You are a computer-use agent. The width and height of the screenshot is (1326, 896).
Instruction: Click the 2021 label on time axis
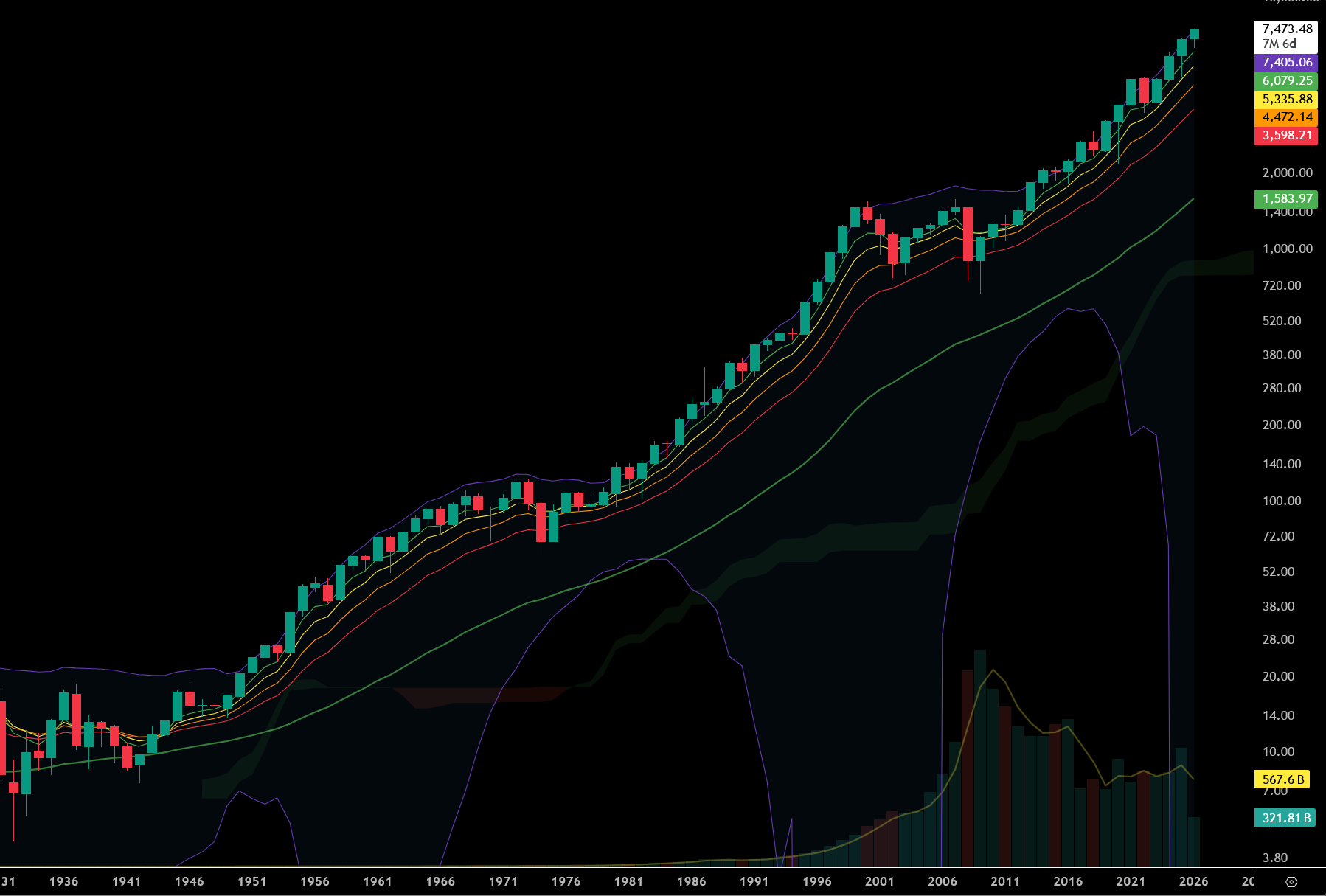[x=1131, y=881]
